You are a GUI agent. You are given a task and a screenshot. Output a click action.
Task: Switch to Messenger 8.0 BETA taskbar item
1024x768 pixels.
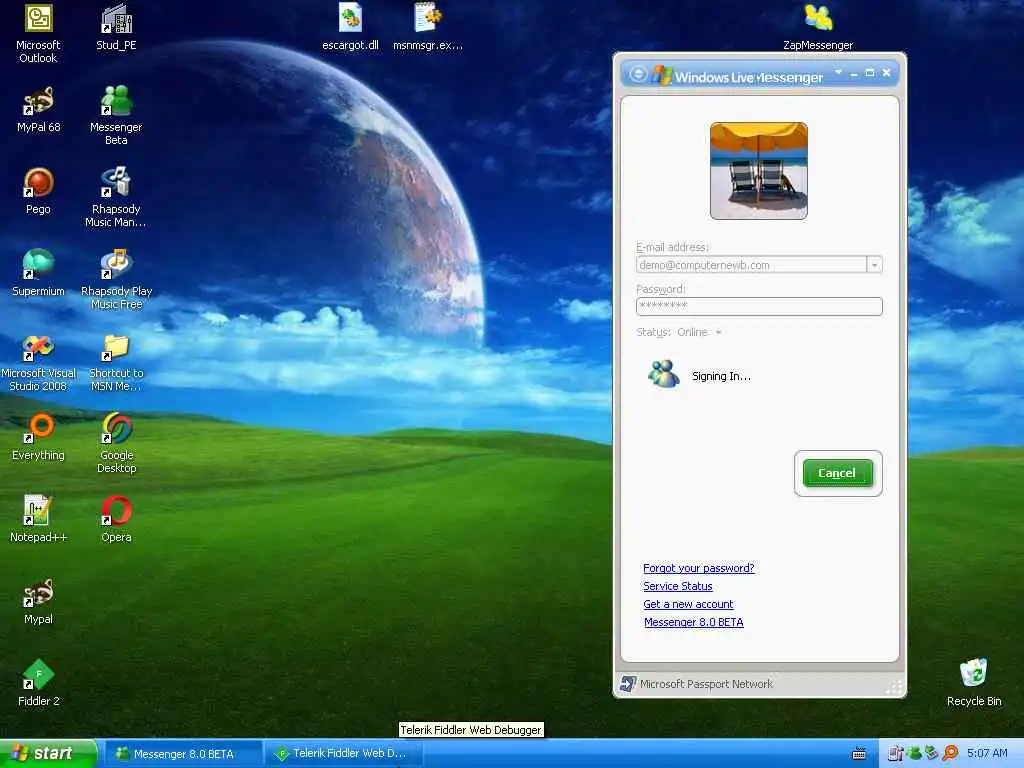pyautogui.click(x=184, y=754)
